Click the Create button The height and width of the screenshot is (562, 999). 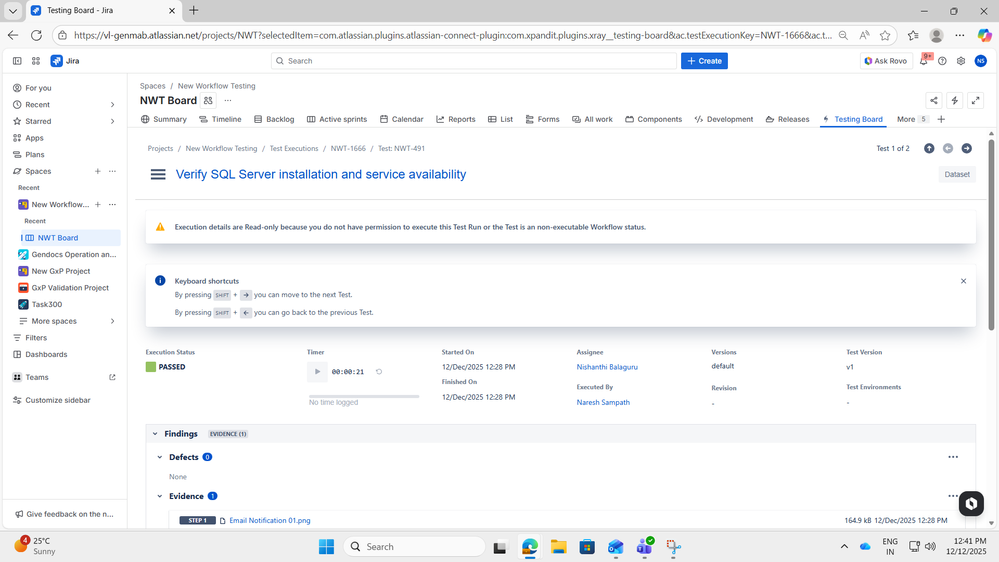704,61
